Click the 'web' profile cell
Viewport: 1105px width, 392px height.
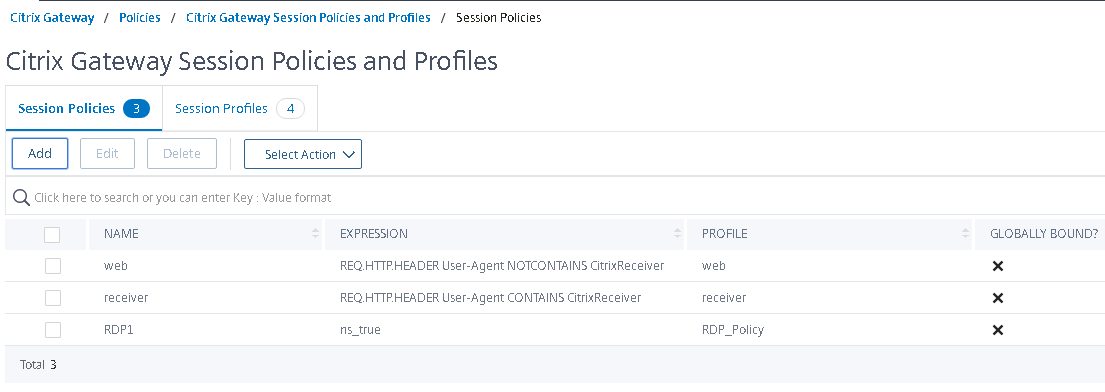pyautogui.click(x=714, y=266)
